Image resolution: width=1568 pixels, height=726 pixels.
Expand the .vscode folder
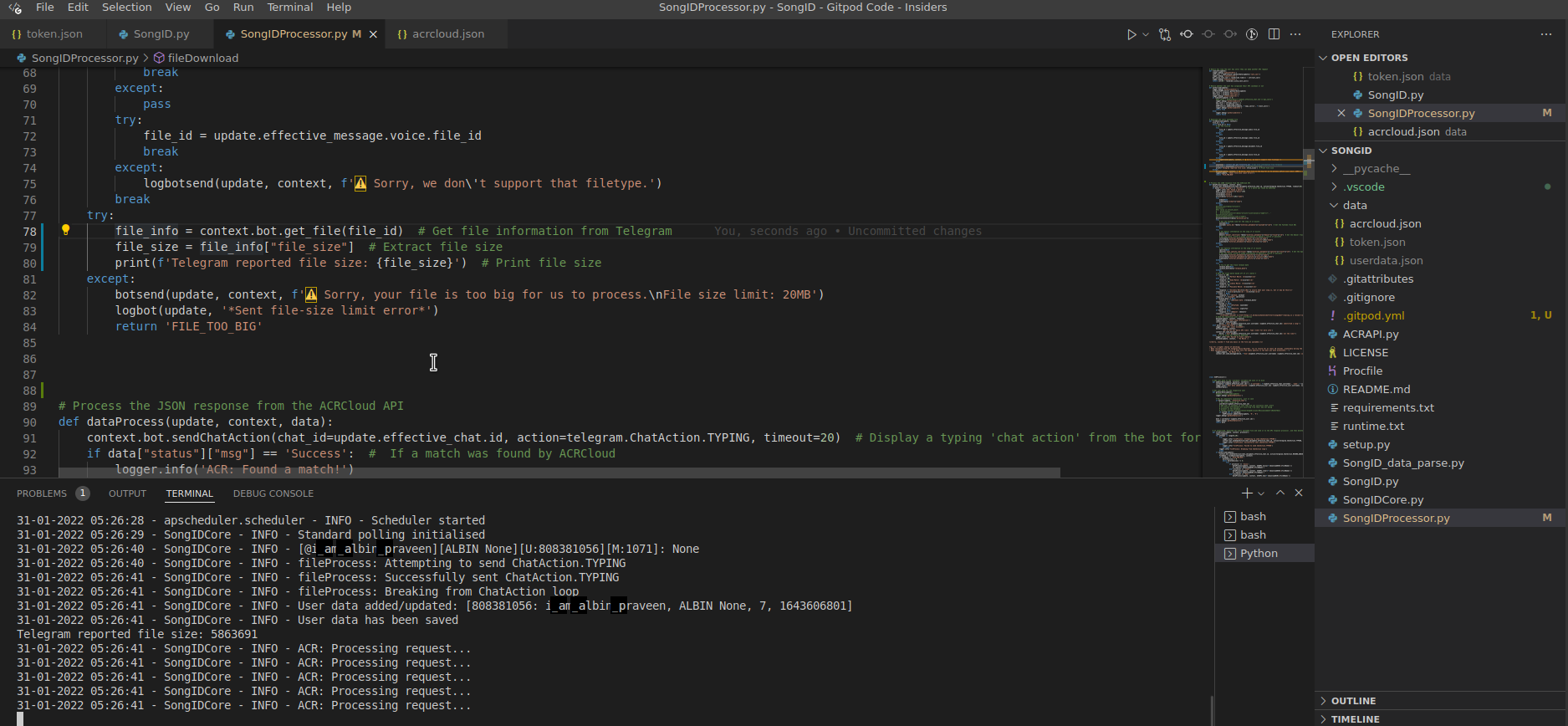[1363, 187]
